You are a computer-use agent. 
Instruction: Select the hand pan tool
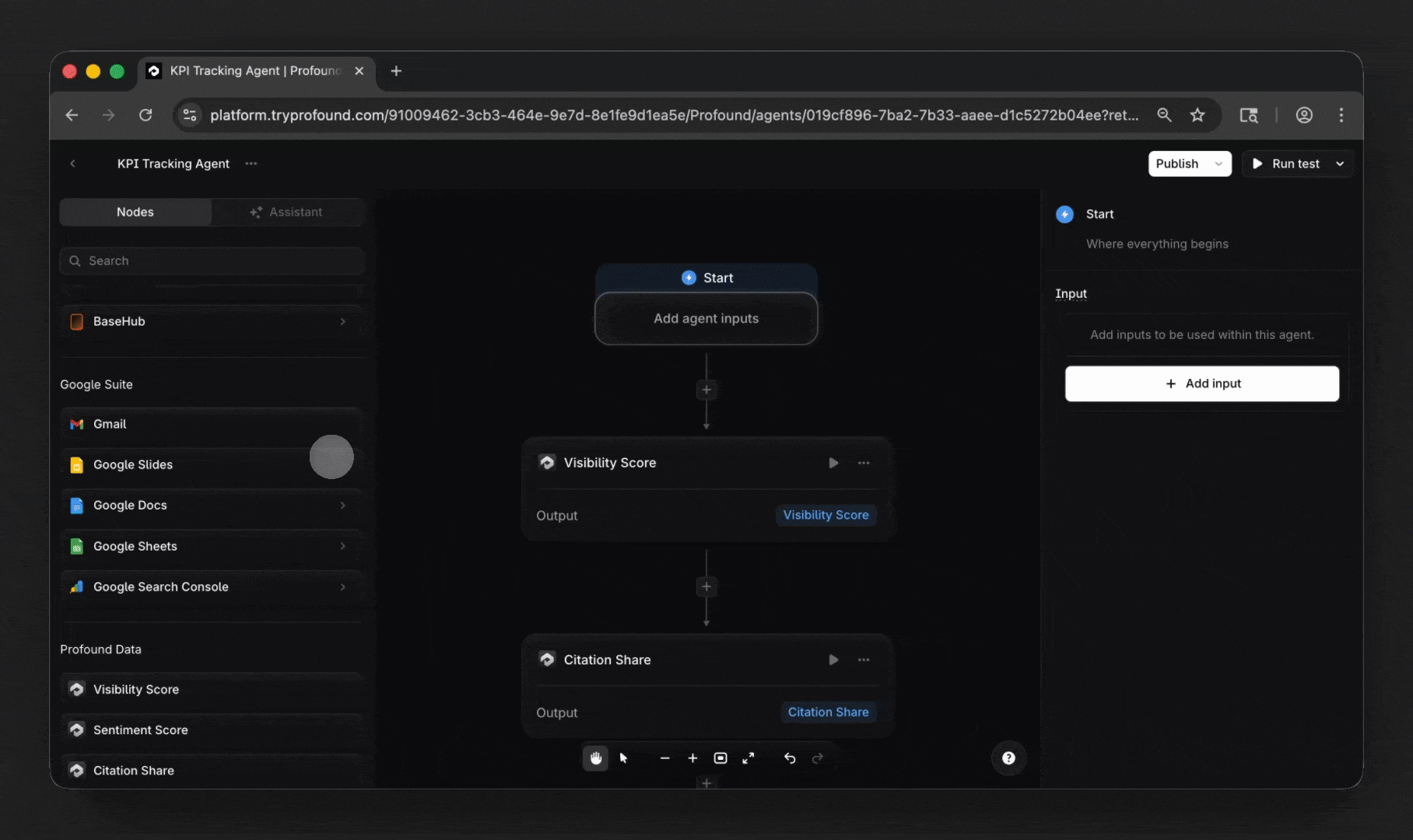pyautogui.click(x=595, y=758)
